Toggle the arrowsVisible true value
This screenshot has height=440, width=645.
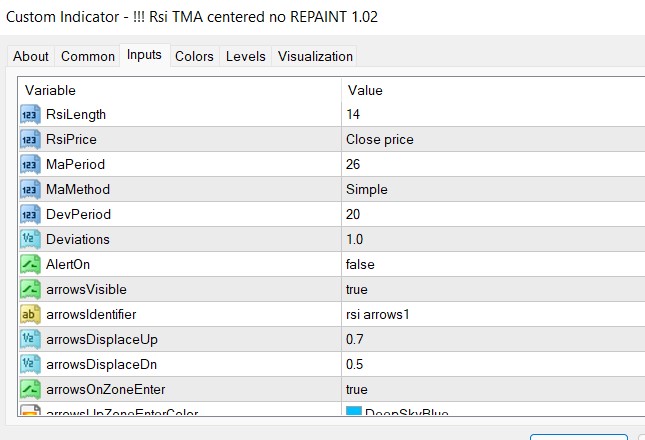click(x=359, y=290)
